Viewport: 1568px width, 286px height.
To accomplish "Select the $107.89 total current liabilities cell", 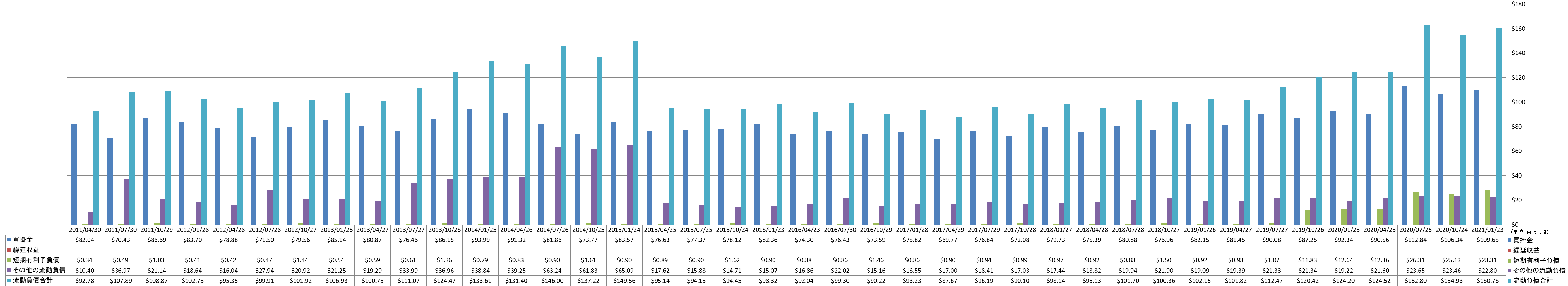I will click(x=121, y=280).
